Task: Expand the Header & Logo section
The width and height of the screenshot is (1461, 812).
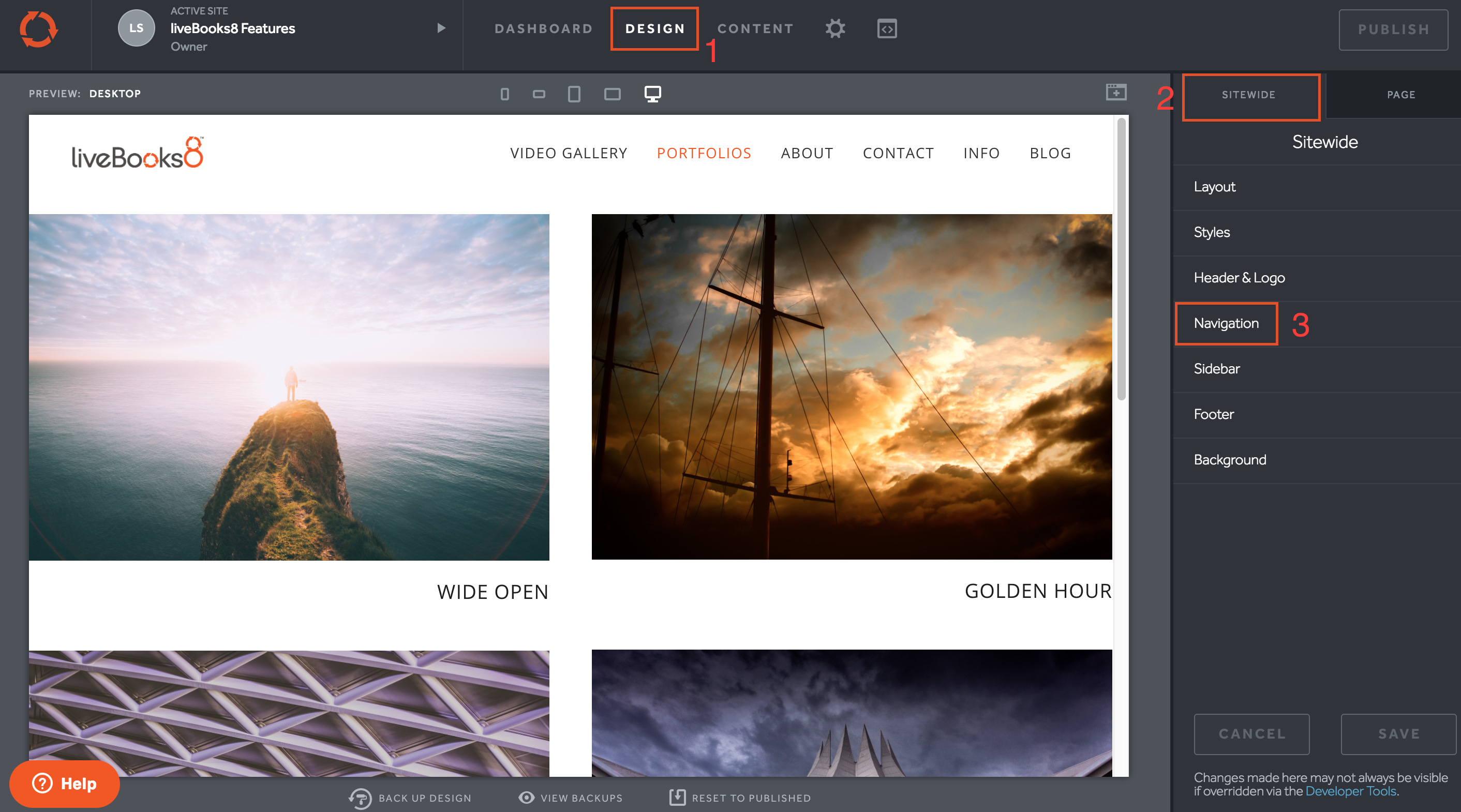Action: 1239,278
